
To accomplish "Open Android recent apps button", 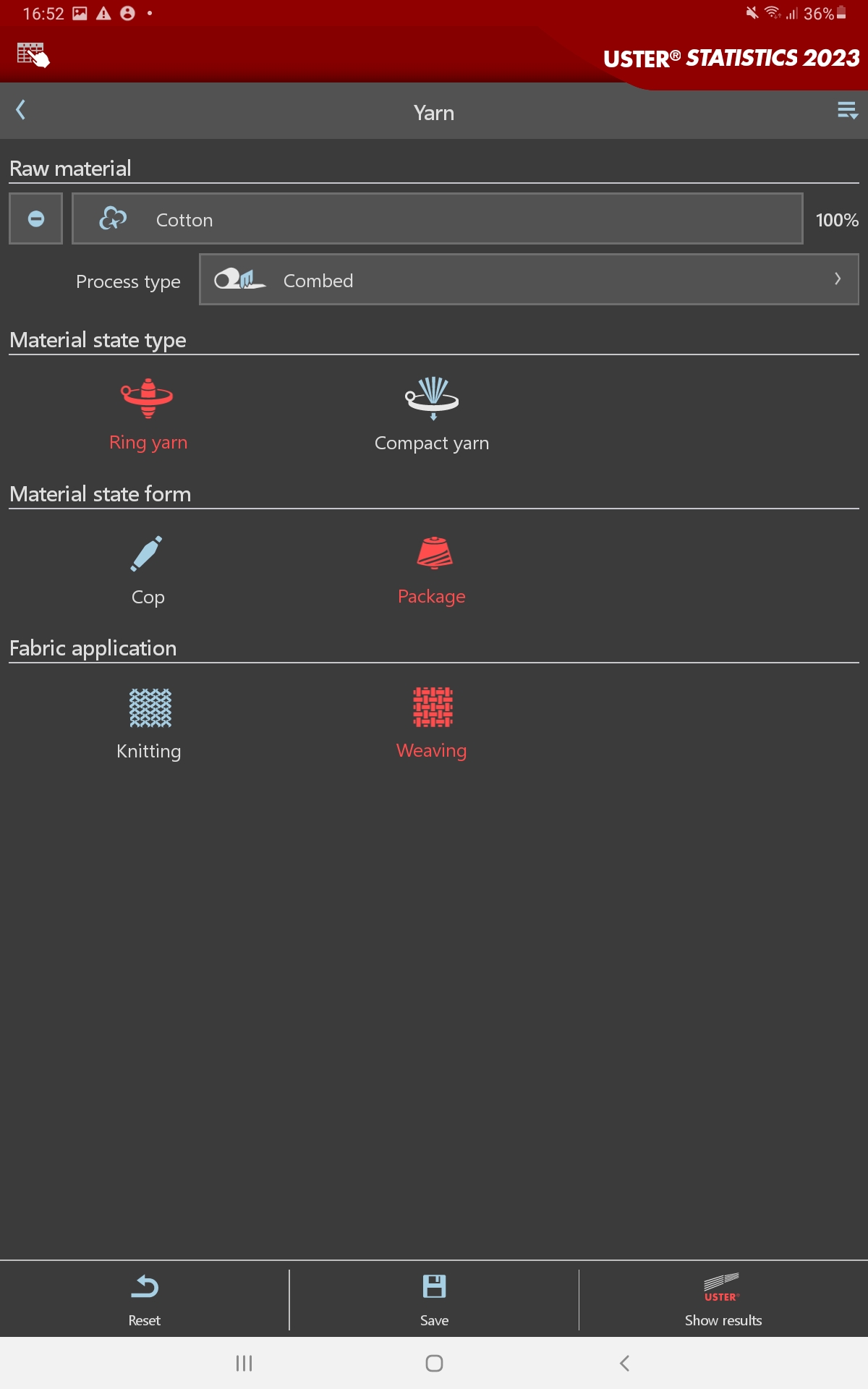I will coord(244,1363).
